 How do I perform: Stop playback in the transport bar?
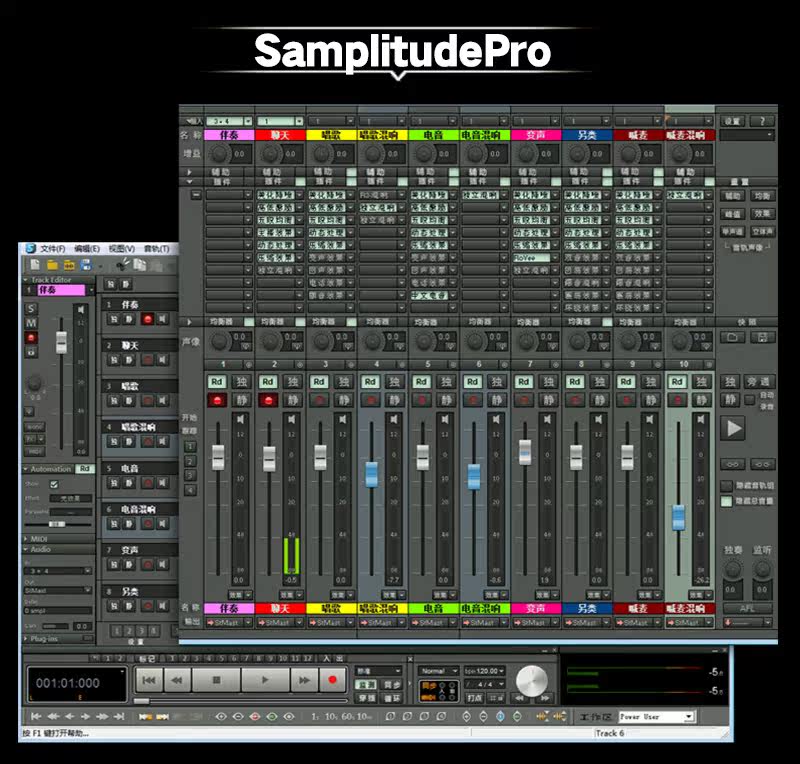tap(216, 680)
